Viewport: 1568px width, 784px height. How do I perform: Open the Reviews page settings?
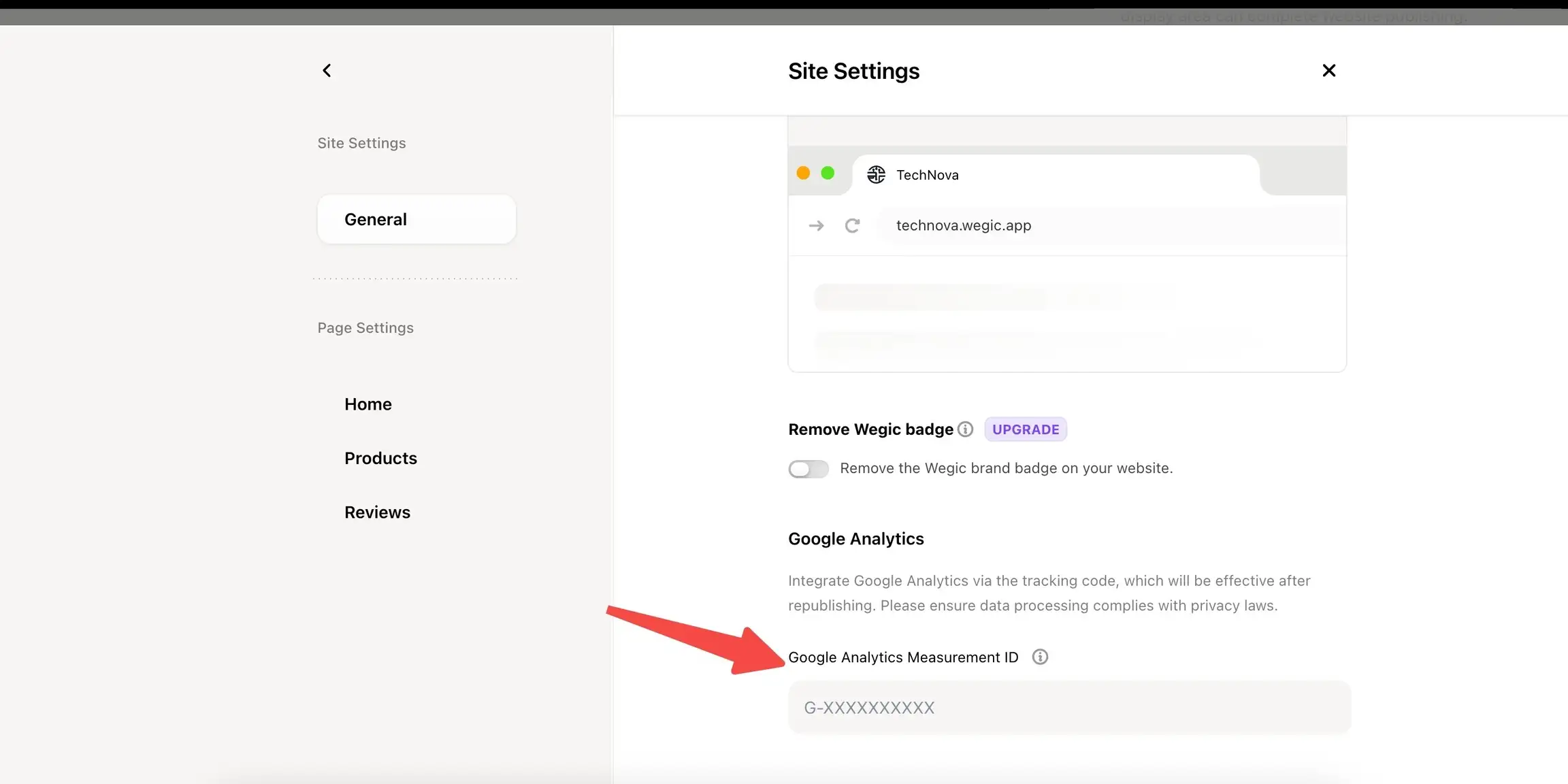377,512
